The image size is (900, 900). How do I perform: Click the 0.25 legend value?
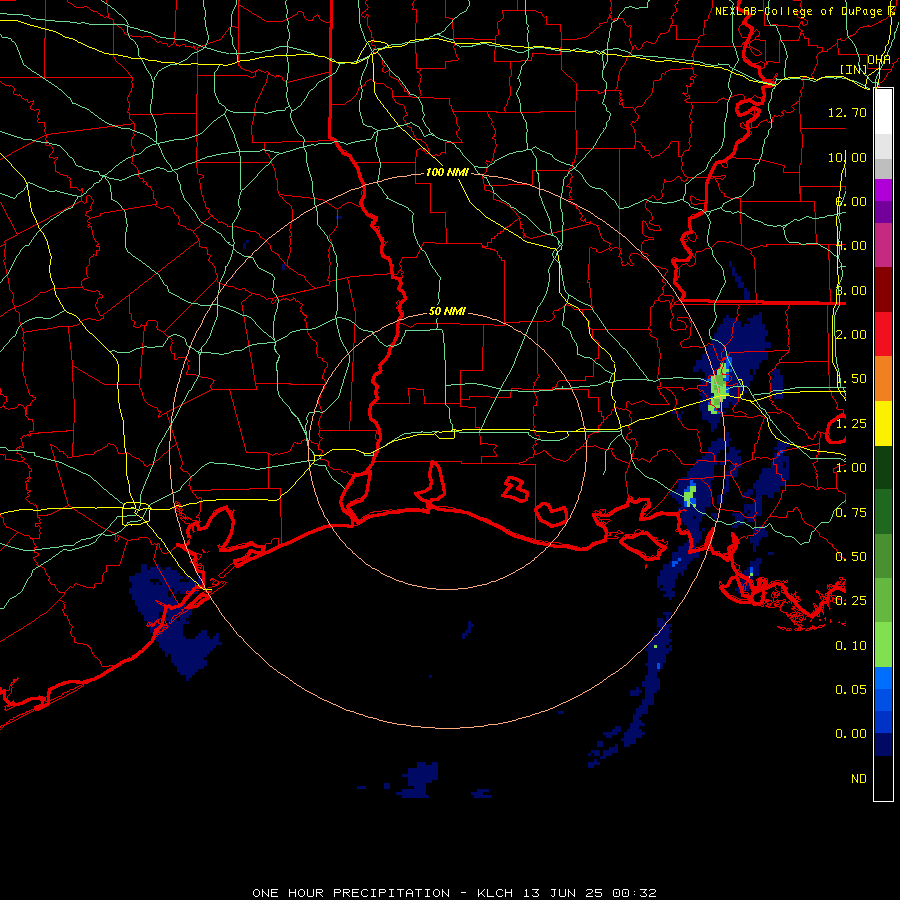851,601
